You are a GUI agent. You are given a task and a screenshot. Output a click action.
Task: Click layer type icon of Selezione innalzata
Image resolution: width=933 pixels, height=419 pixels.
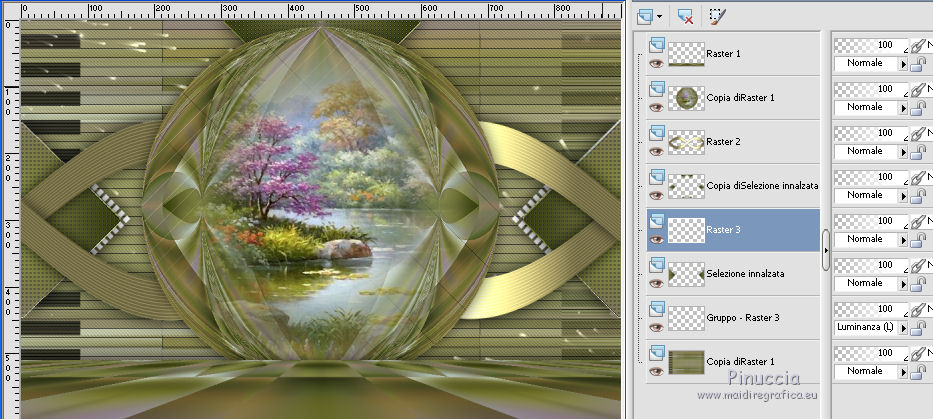tap(656, 264)
